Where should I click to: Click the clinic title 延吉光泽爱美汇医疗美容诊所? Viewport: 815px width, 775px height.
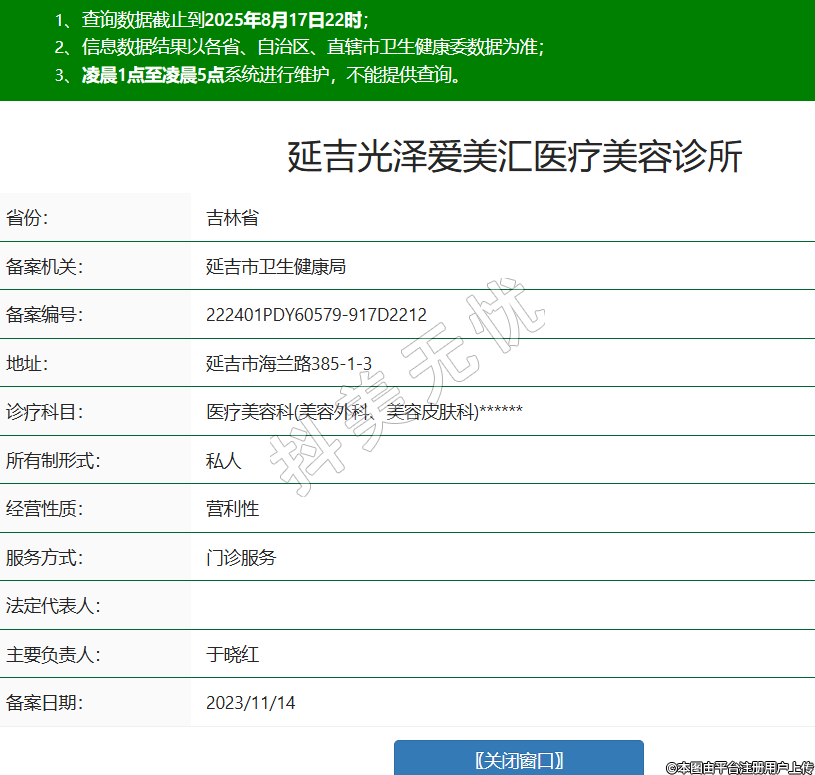[515, 158]
